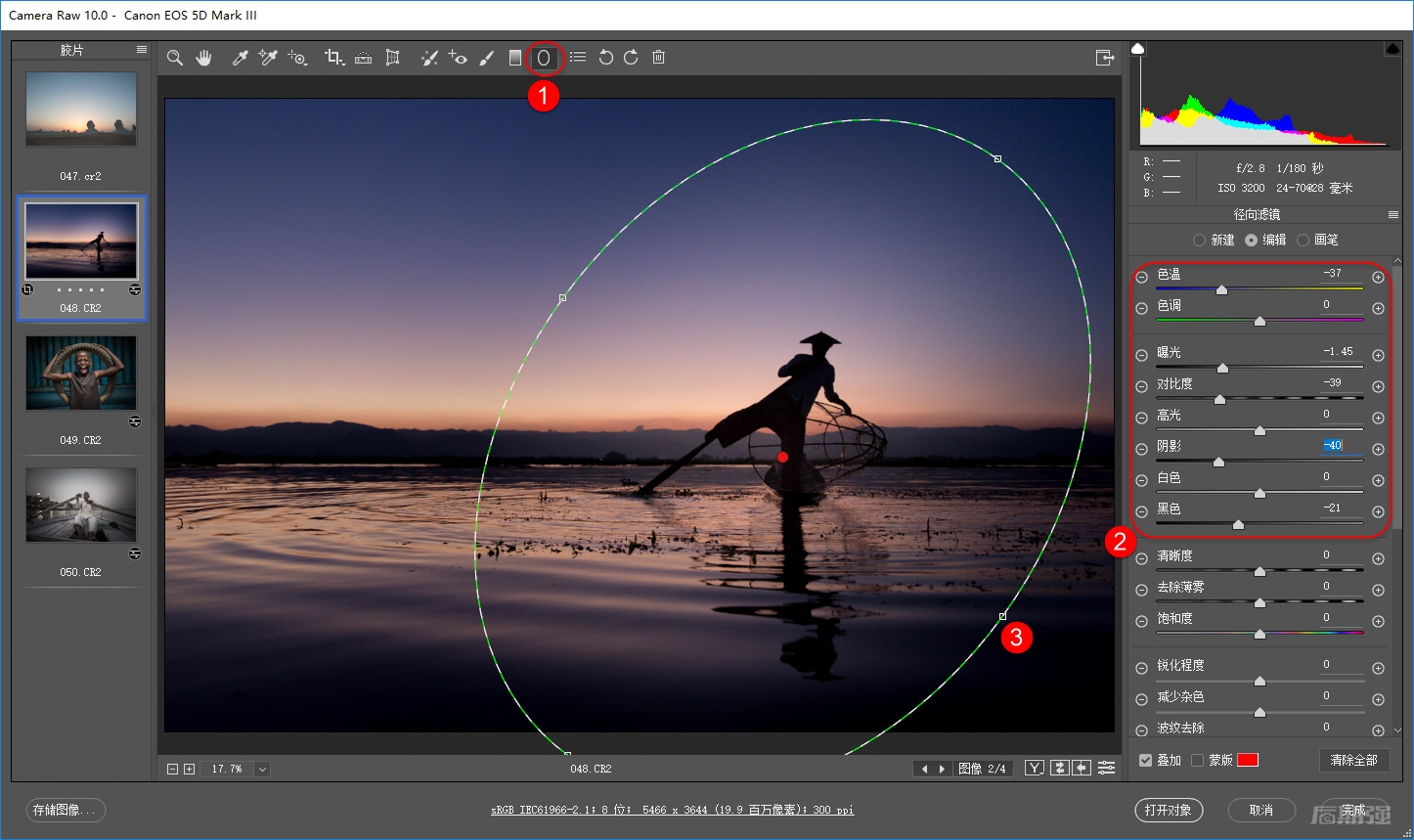The image size is (1414, 840).
Task: Click the red radial filter center pin
Action: [x=782, y=457]
